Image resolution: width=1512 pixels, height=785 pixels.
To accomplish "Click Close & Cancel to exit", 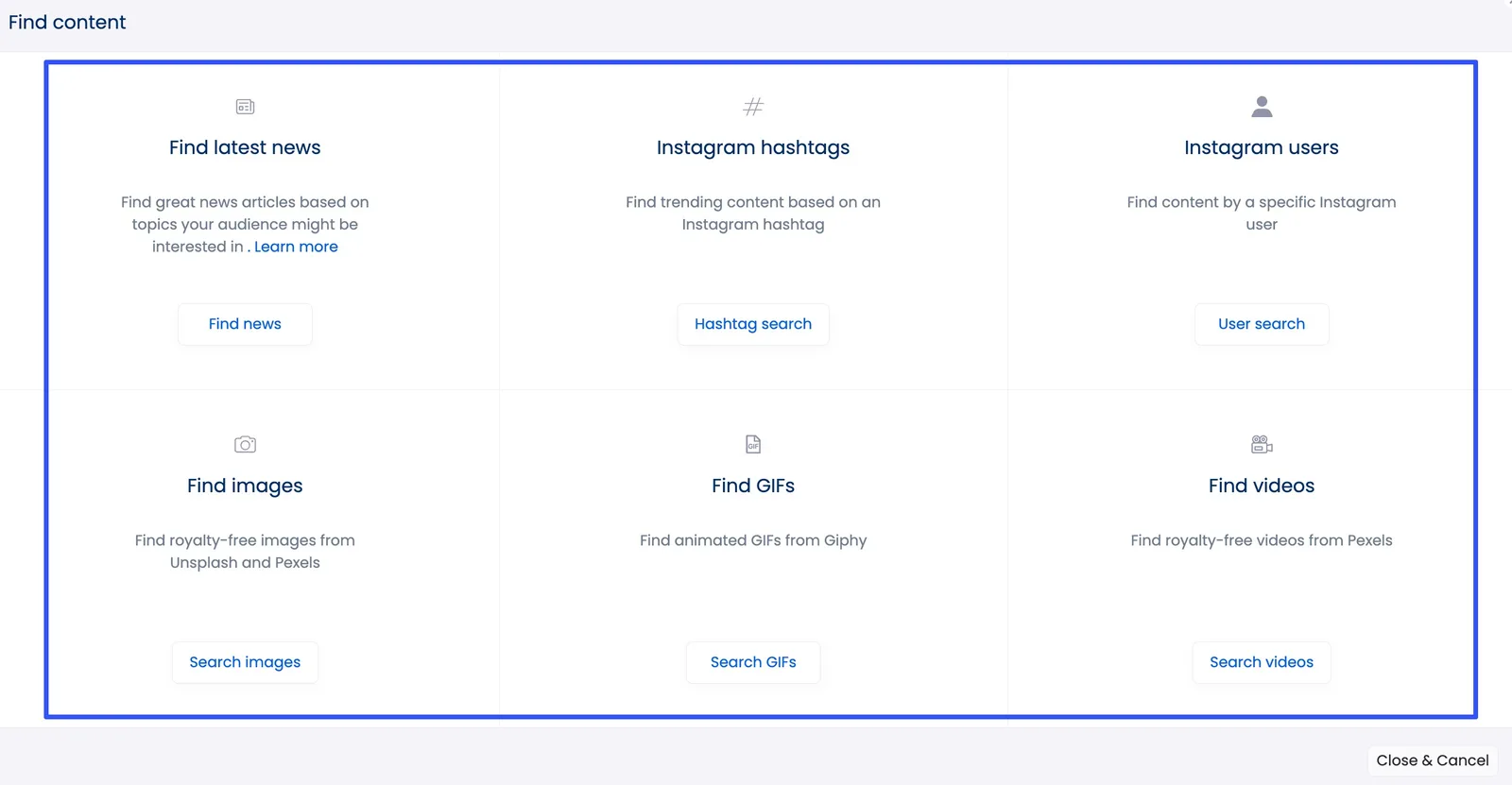I will pyautogui.click(x=1431, y=760).
